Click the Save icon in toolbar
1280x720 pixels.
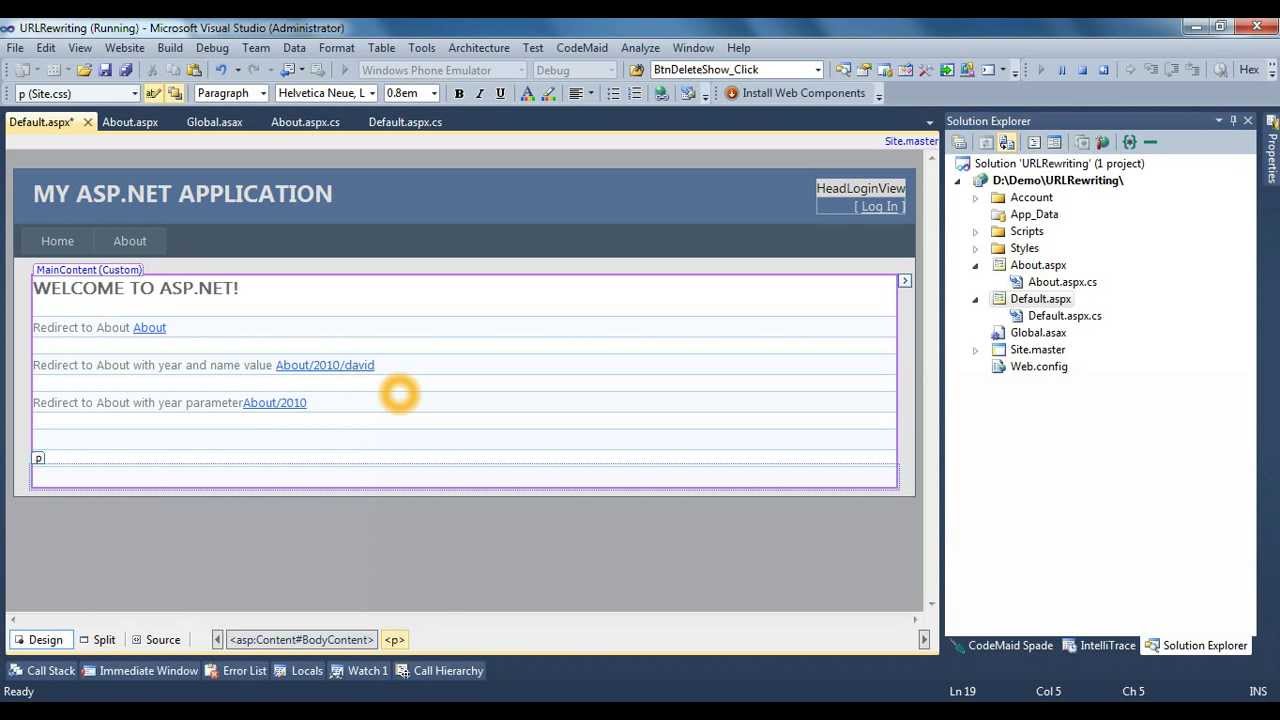pos(105,70)
